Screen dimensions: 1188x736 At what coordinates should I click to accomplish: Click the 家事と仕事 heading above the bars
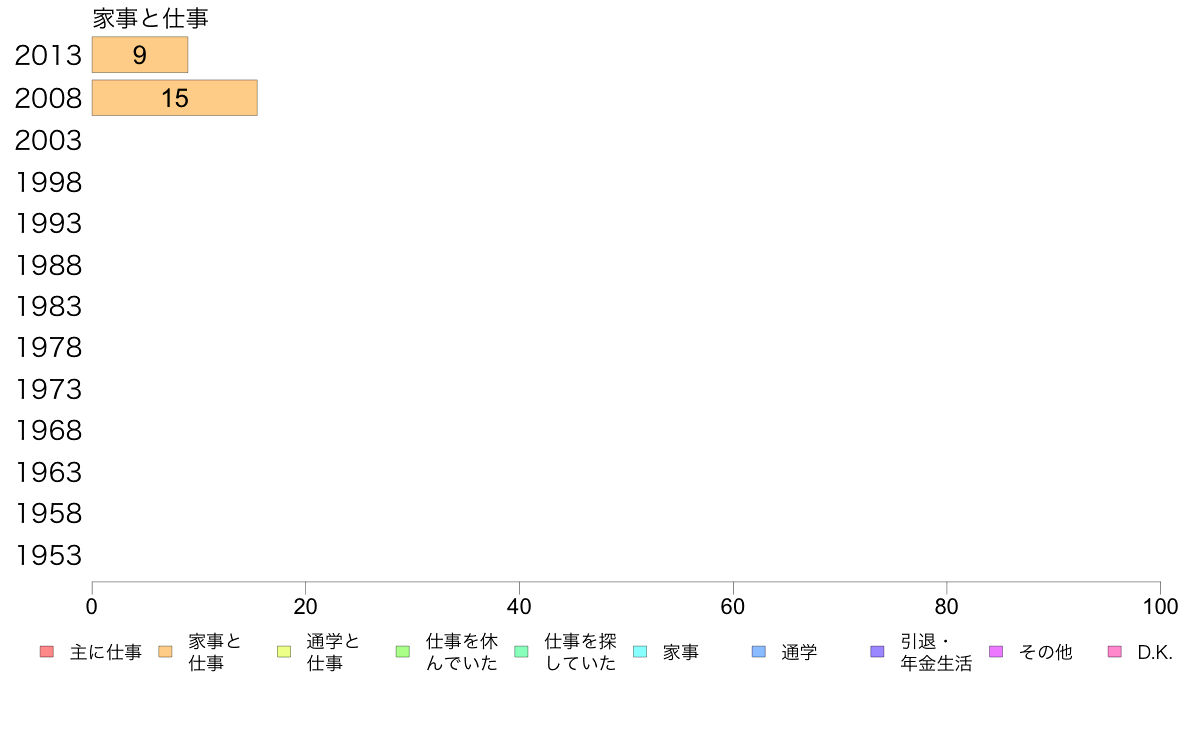click(x=150, y=18)
